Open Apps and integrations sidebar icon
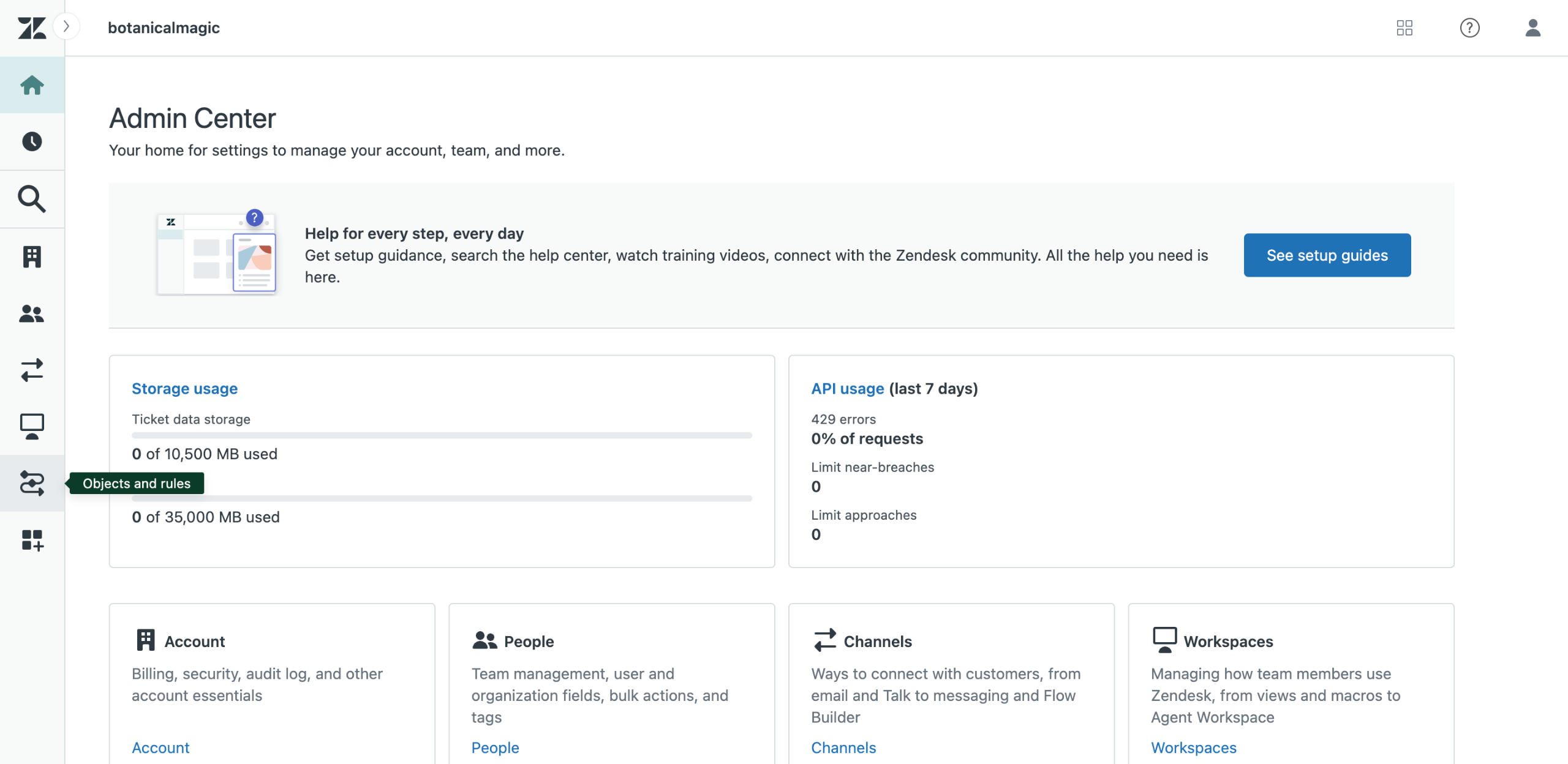Viewport: 1568px width, 764px height. click(x=32, y=541)
